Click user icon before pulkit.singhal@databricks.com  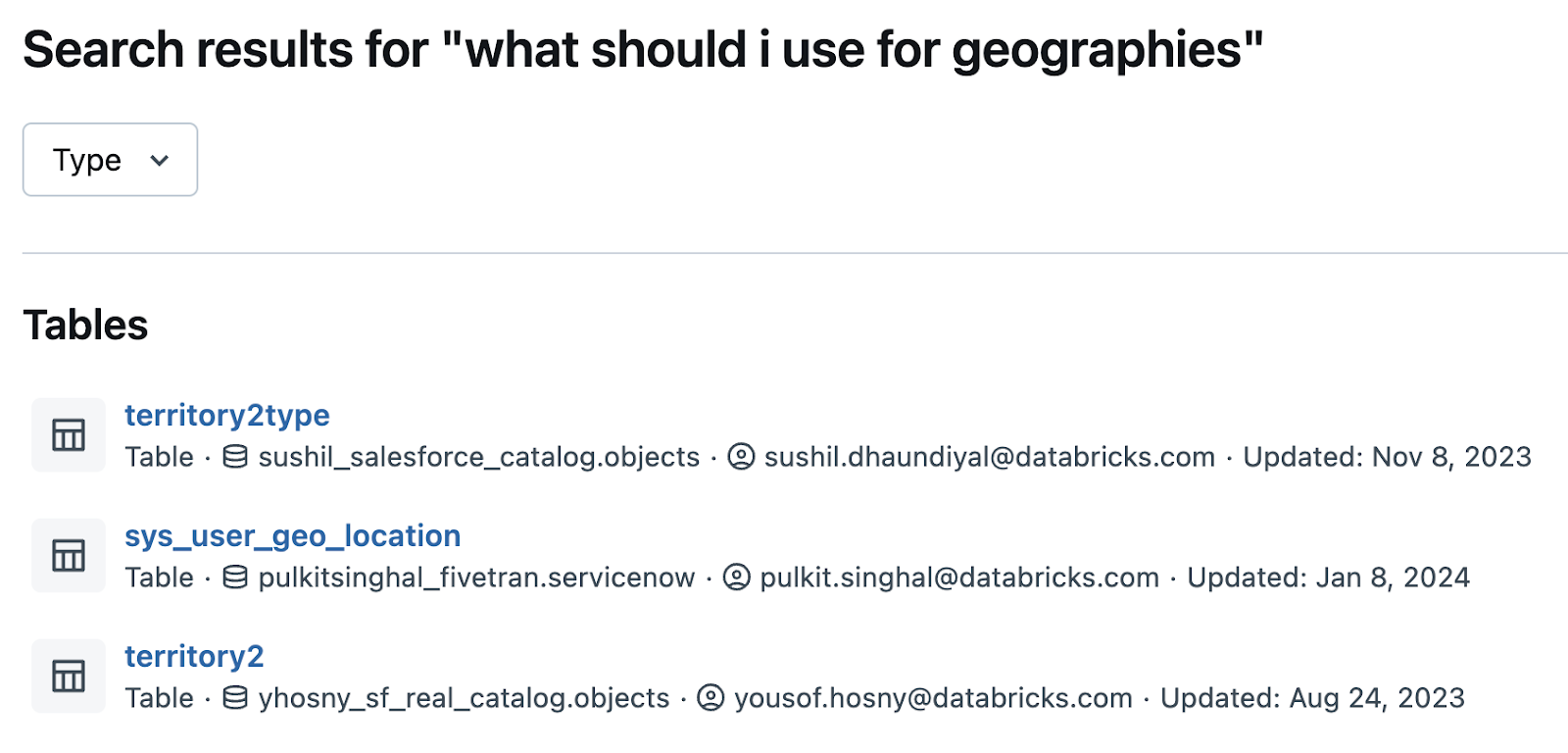click(x=737, y=577)
